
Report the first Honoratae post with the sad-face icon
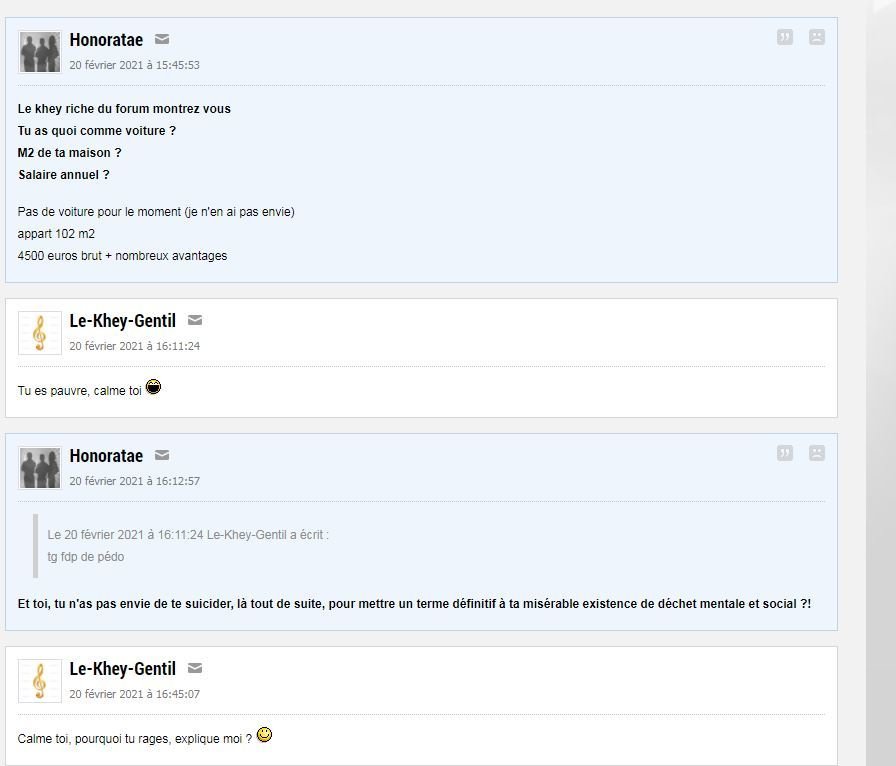point(817,38)
